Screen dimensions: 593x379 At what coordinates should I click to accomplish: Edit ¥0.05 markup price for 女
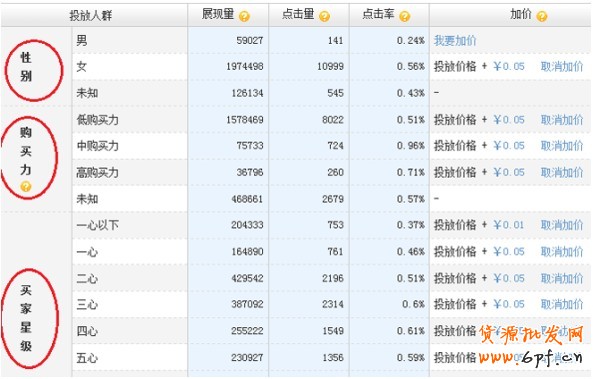point(509,67)
